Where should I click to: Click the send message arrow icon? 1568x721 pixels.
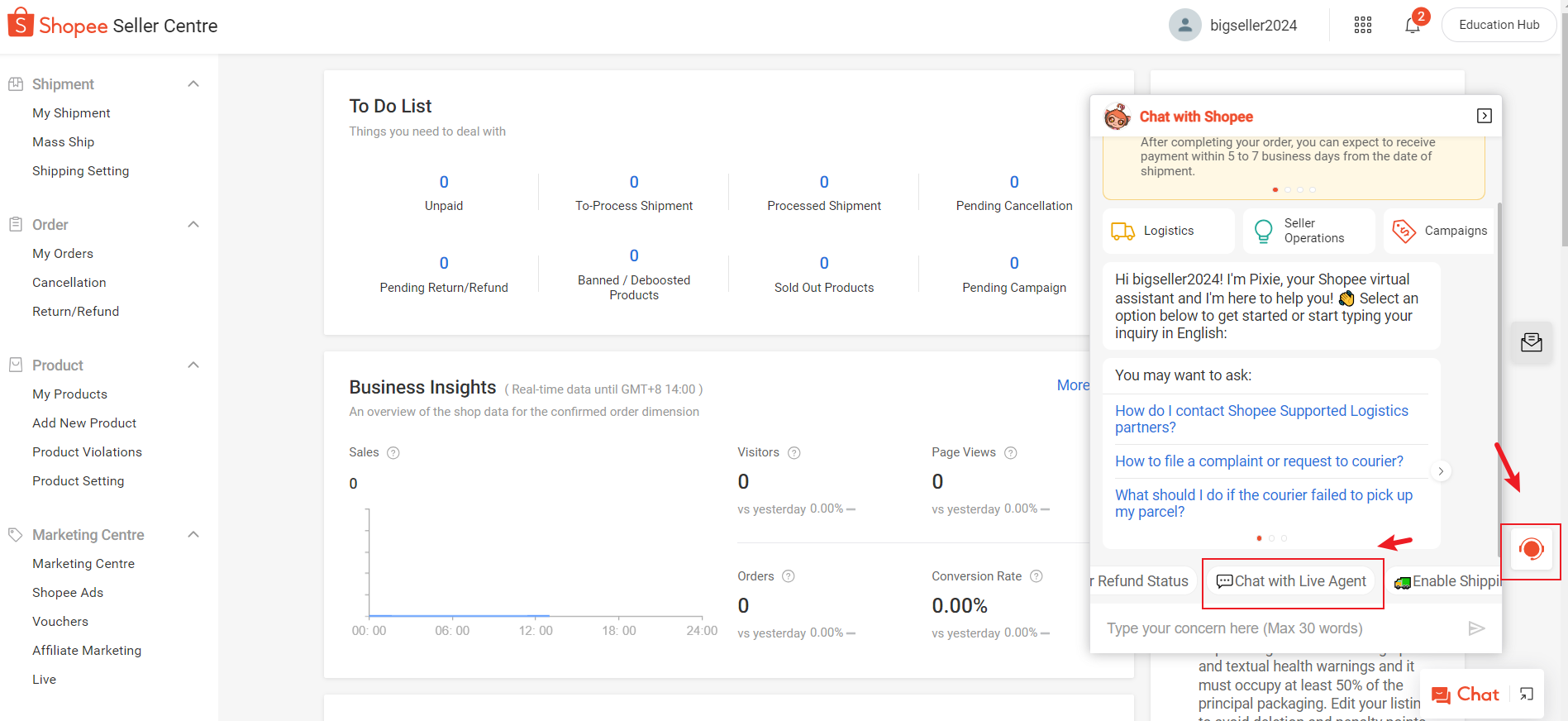1476,628
